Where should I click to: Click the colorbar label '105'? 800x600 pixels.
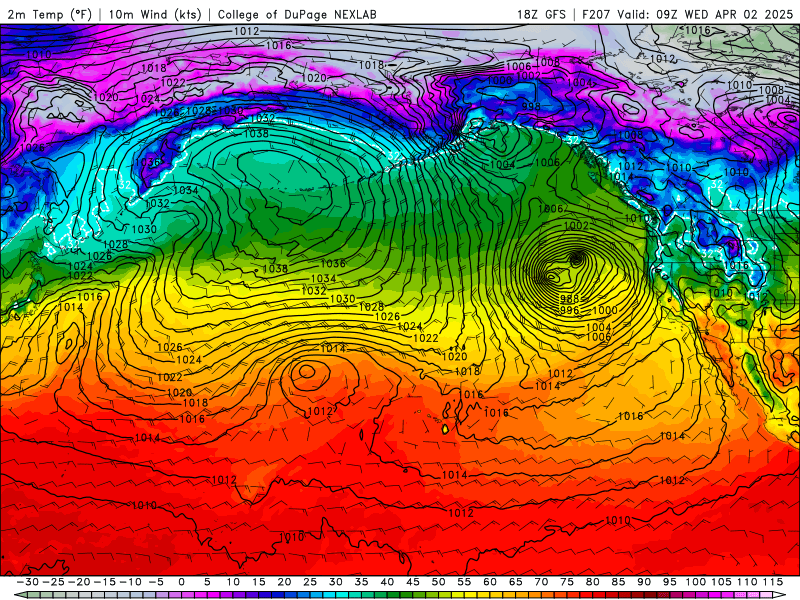click(721, 582)
